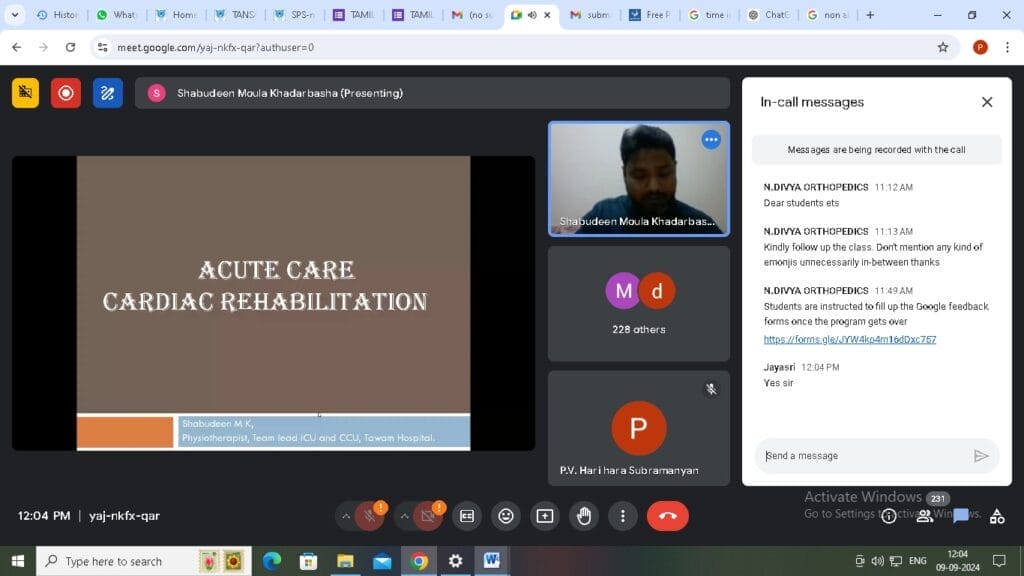The height and width of the screenshot is (576, 1024).
Task: Switch to the WhatsApp browser tab
Action: [118, 15]
